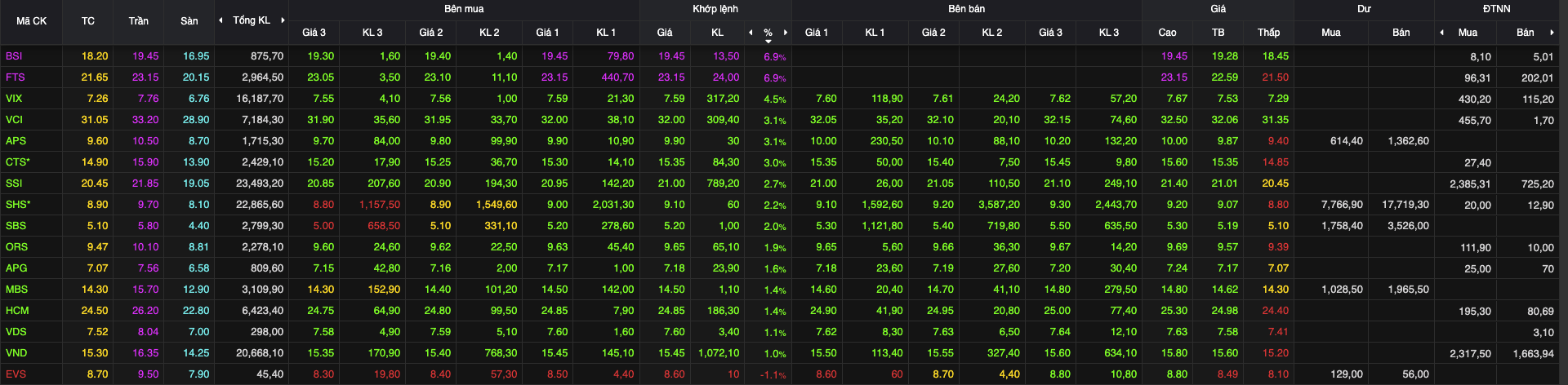Sort by the Mã CK column header

(31, 21)
